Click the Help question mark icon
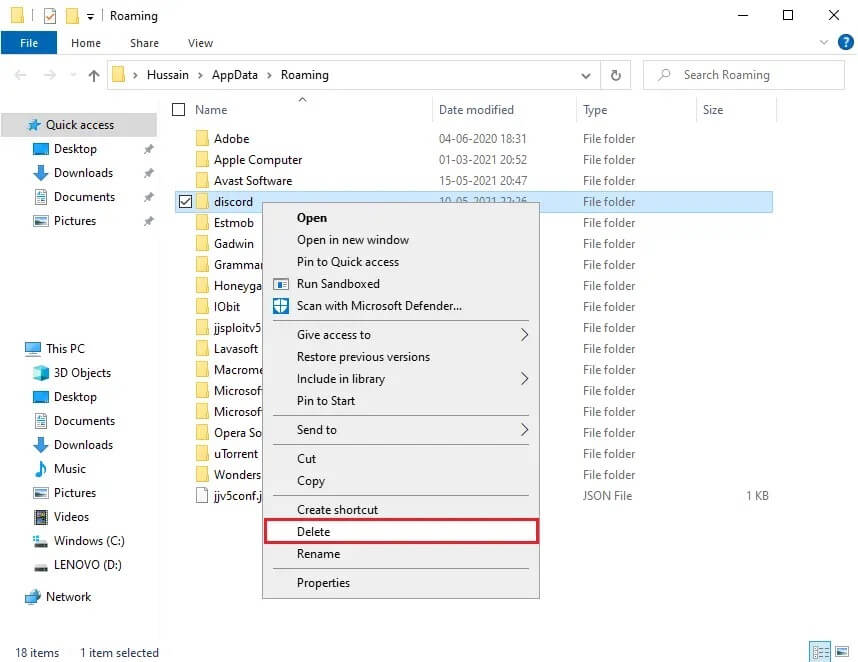Image resolution: width=858 pixels, height=662 pixels. [845, 42]
